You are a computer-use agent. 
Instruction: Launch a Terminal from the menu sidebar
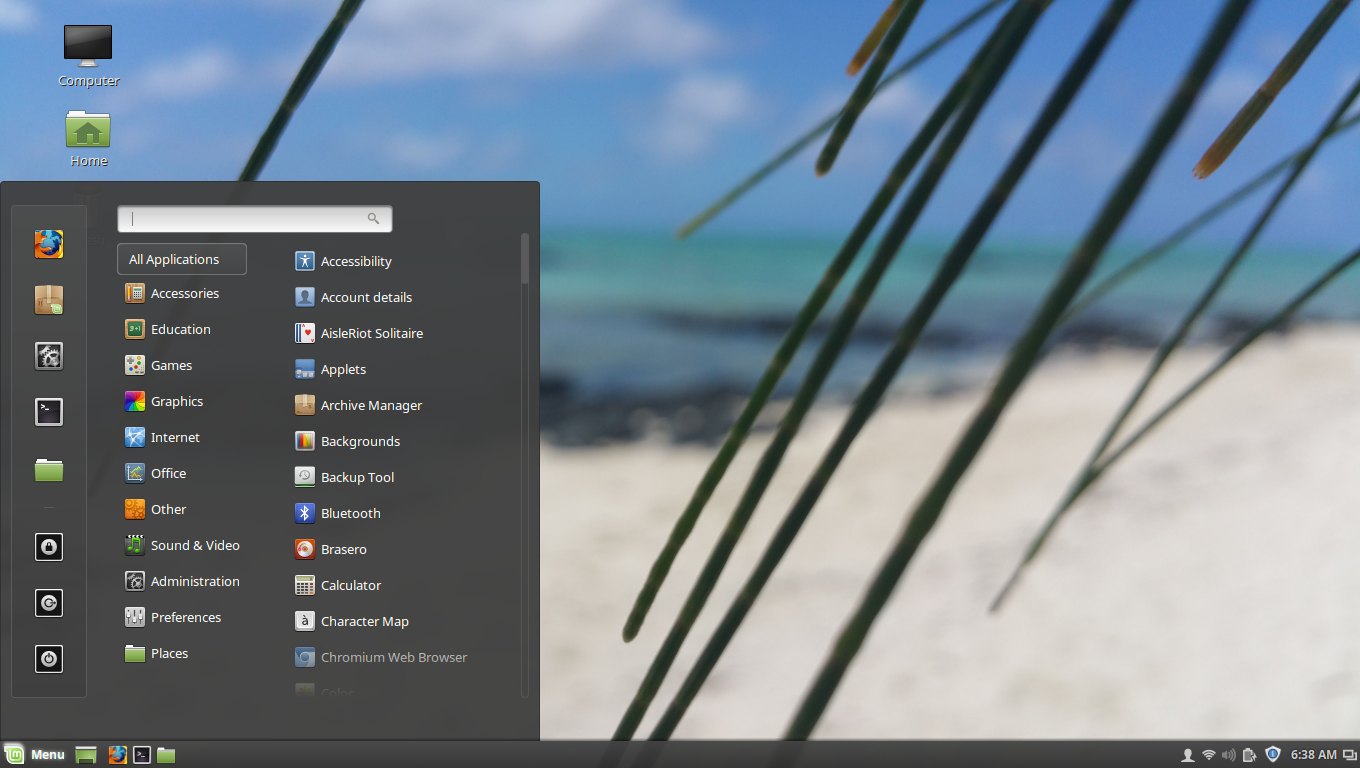pyautogui.click(x=48, y=411)
